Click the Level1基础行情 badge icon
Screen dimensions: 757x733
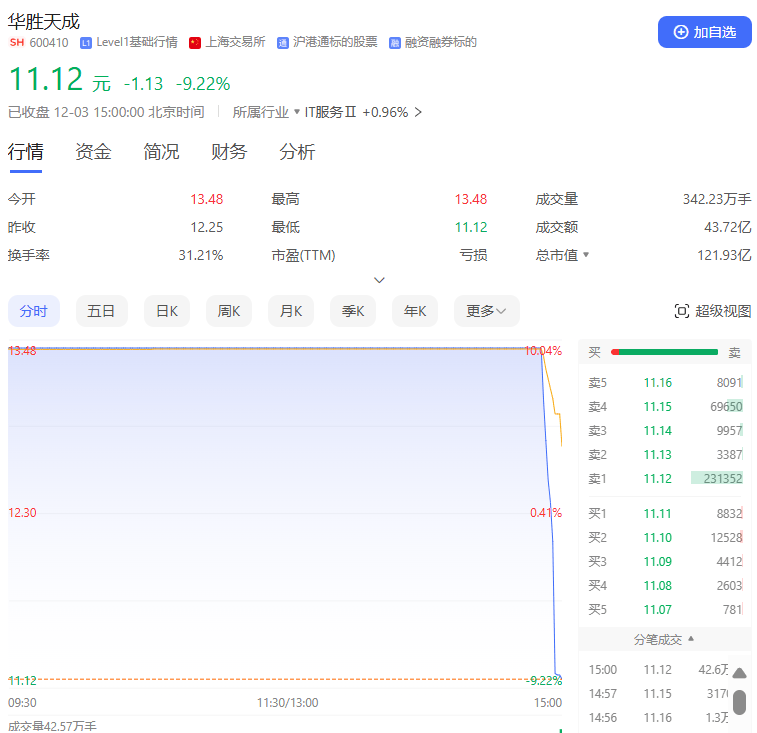coord(86,43)
